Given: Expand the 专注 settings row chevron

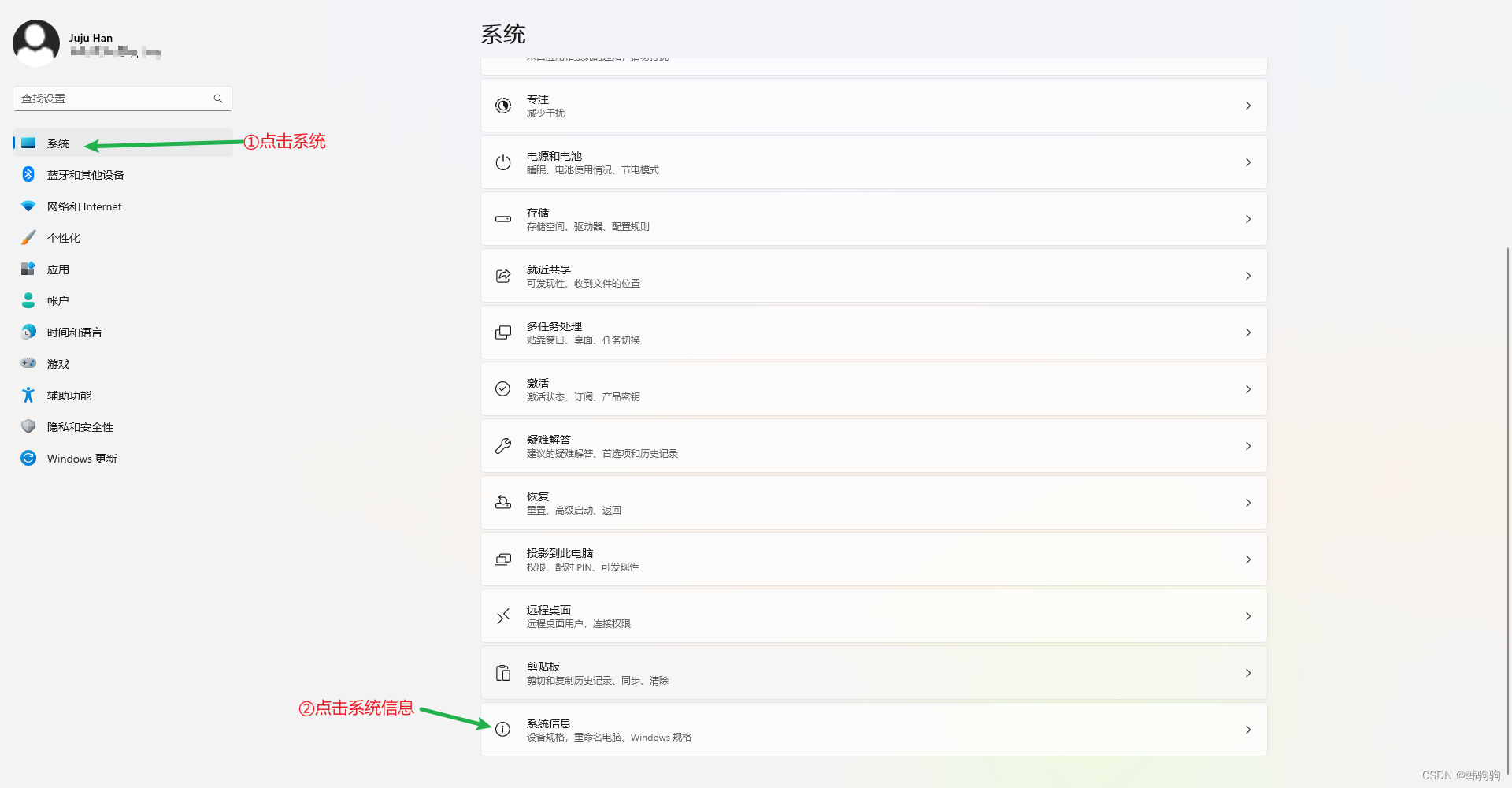Looking at the screenshot, I should coord(1247,105).
